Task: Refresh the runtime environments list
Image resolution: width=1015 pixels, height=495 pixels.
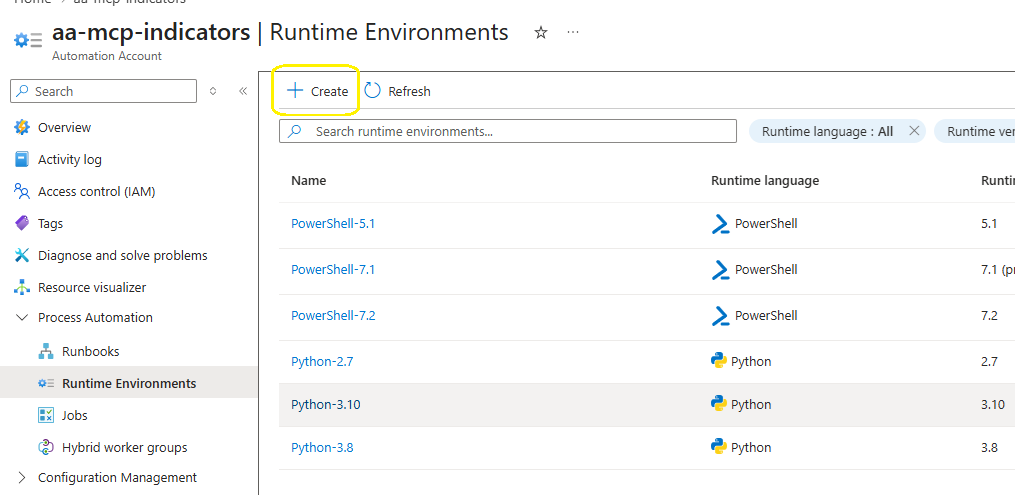Action: click(397, 91)
